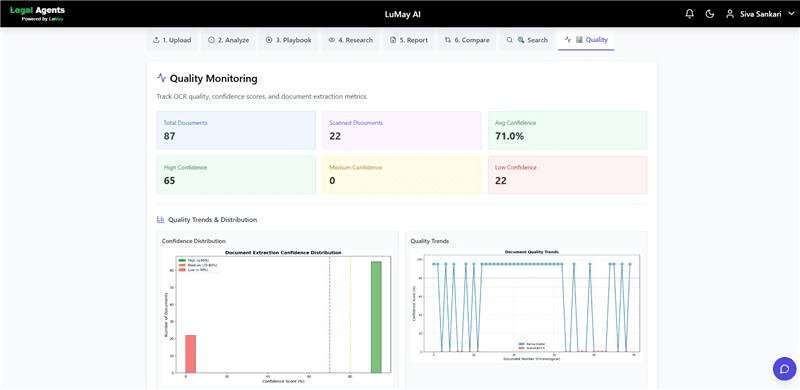
Task: Select the Low Confidence card
Action: [568, 175]
